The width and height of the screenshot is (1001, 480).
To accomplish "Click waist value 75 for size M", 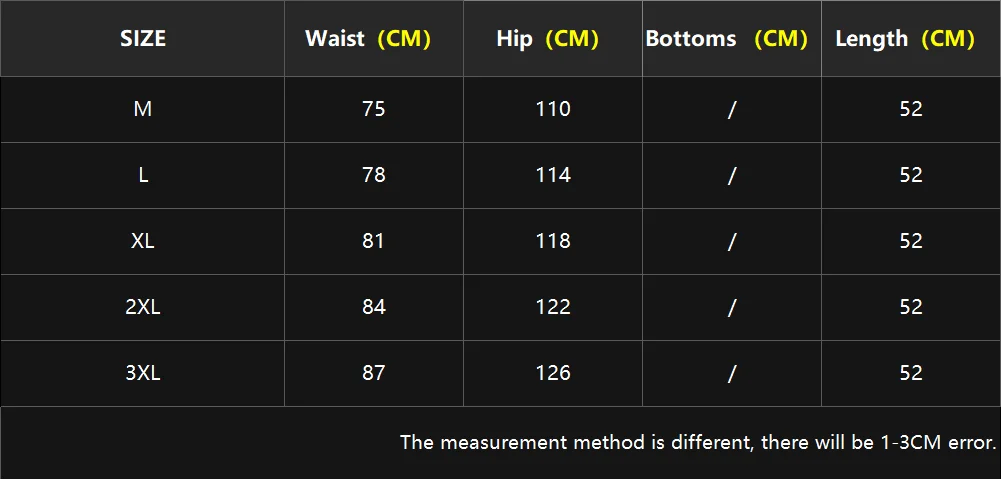I will pyautogui.click(x=374, y=109).
